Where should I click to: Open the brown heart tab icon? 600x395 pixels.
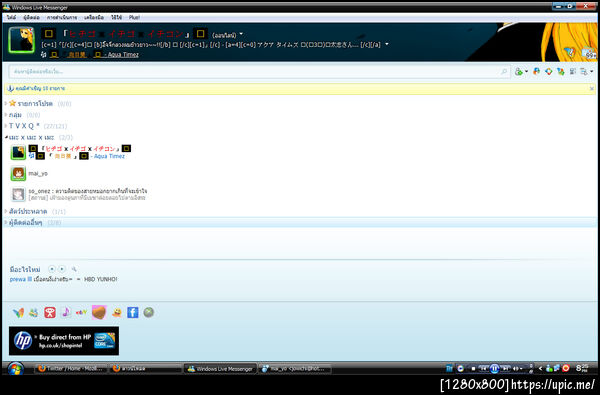(99, 312)
